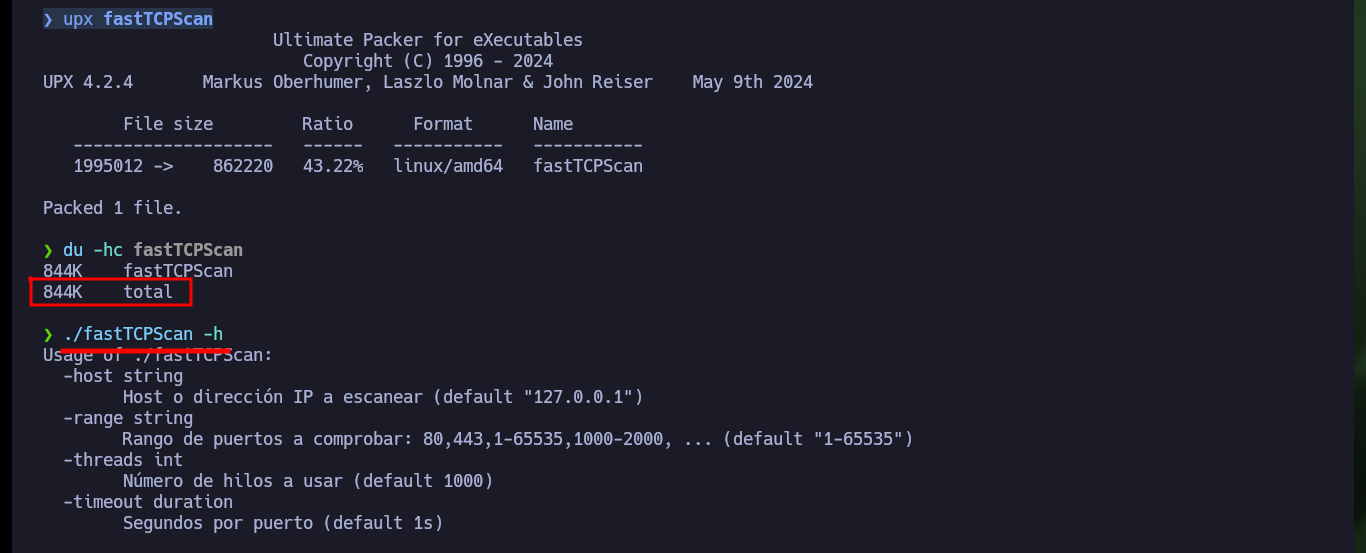Click the prompt arrow before upx command

(x=48, y=20)
